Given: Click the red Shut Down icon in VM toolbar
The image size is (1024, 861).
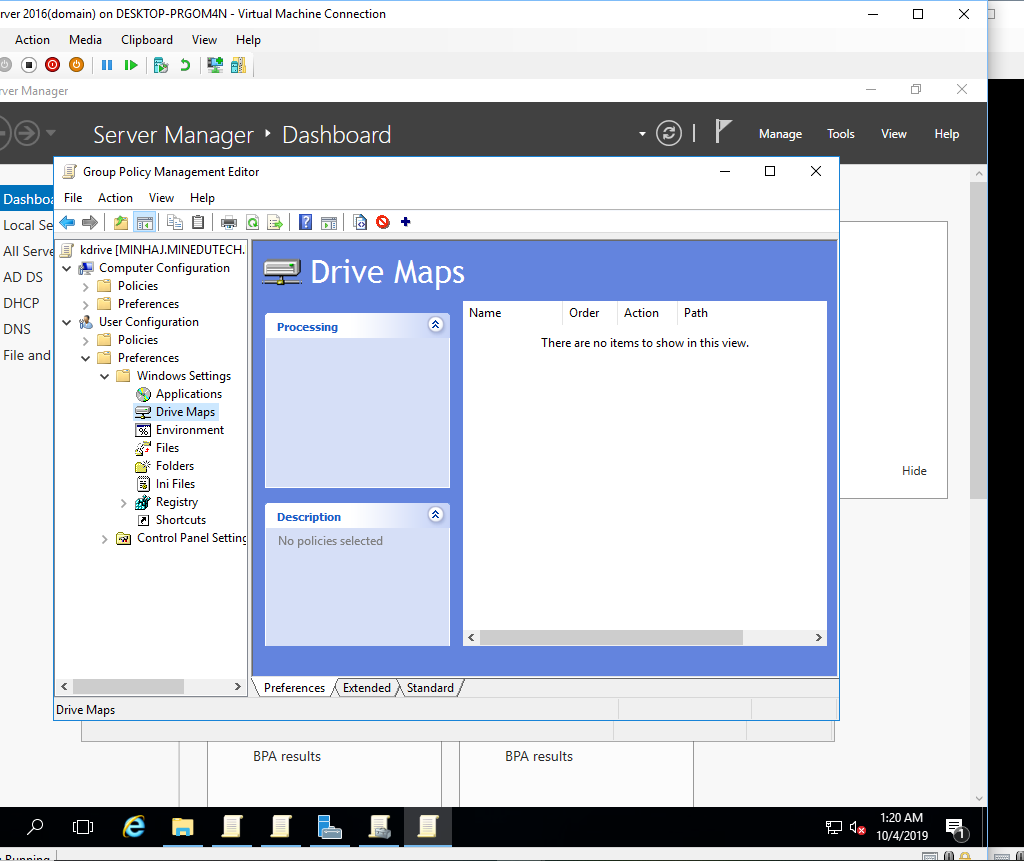Looking at the screenshot, I should (53, 65).
